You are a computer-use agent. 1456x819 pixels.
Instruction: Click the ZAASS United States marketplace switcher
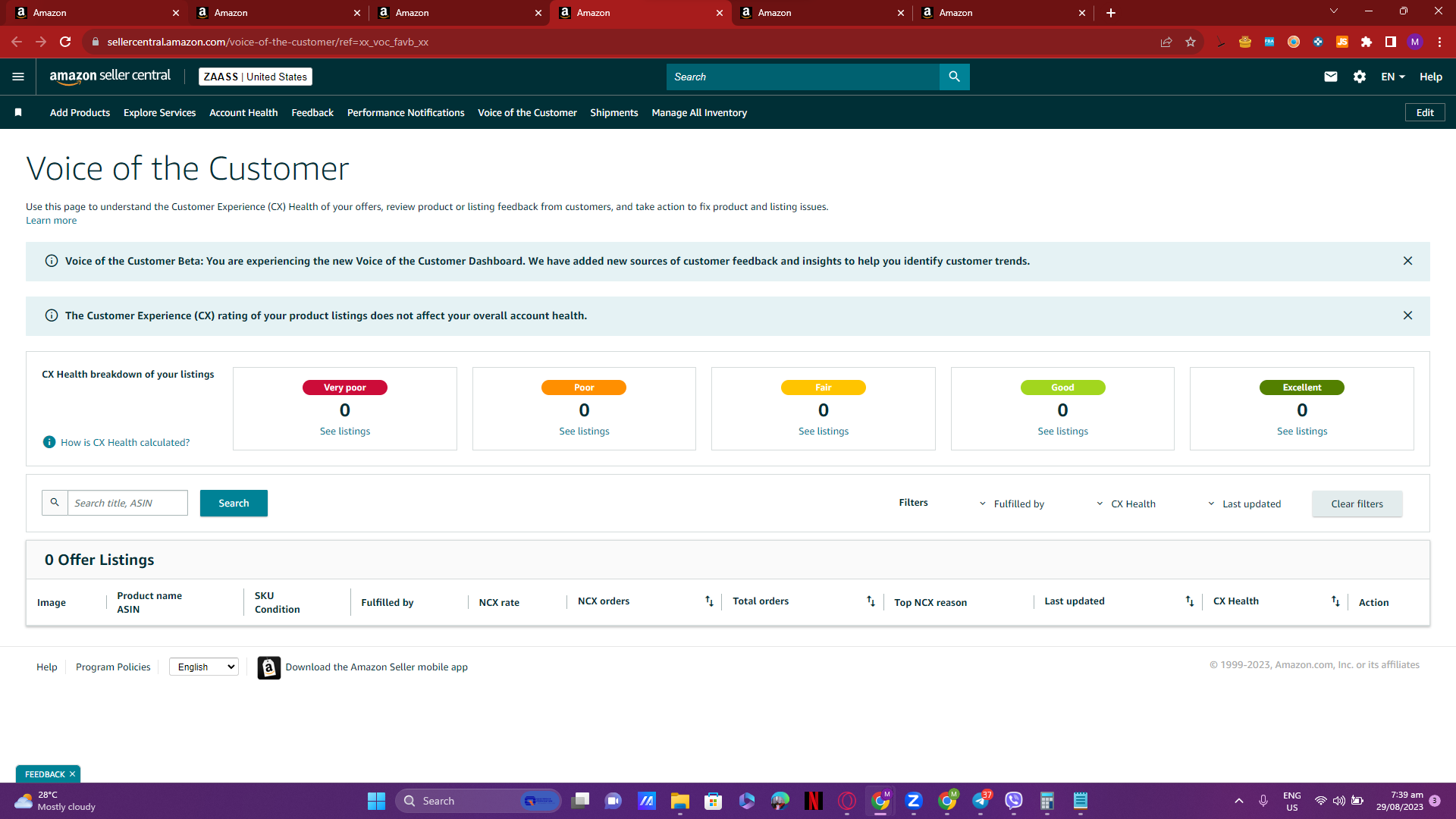[x=256, y=77]
